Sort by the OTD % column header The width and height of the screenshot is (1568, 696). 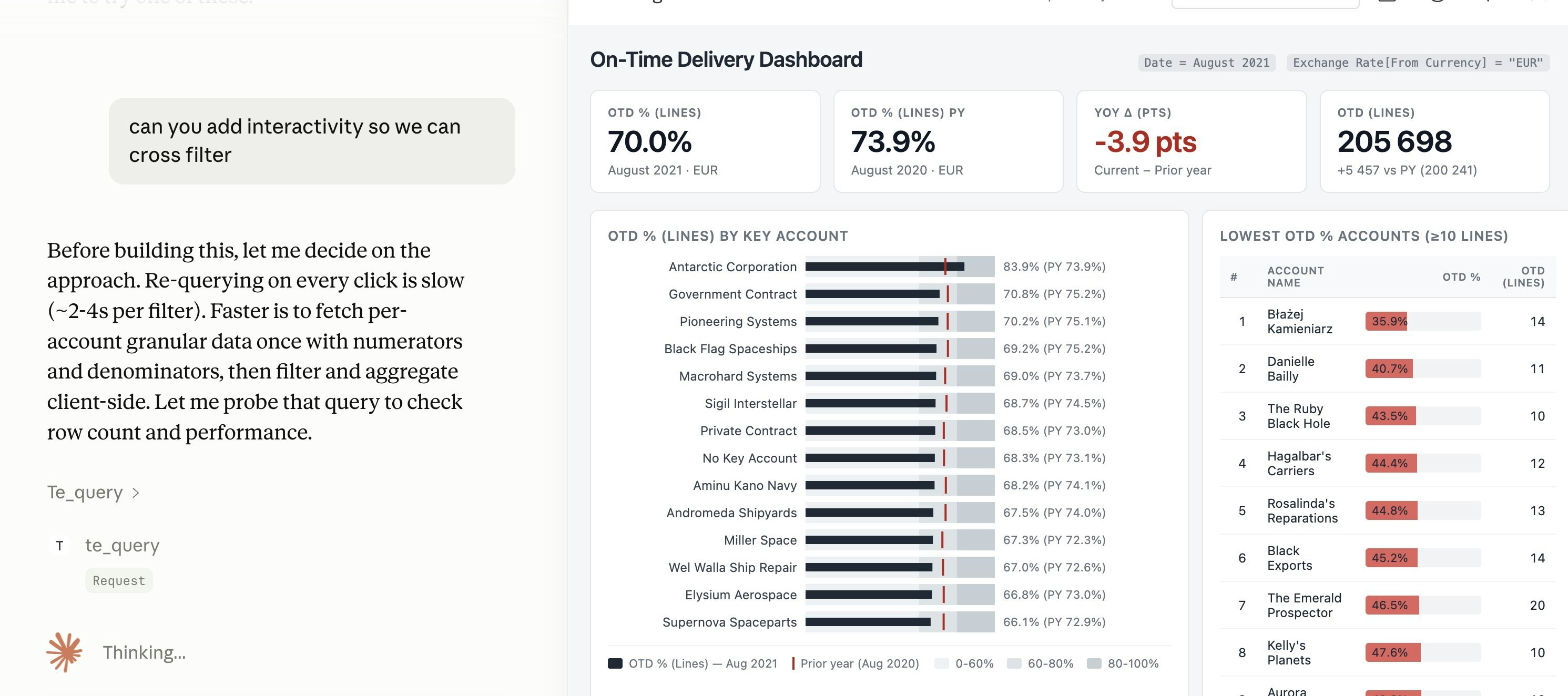pyautogui.click(x=1461, y=277)
